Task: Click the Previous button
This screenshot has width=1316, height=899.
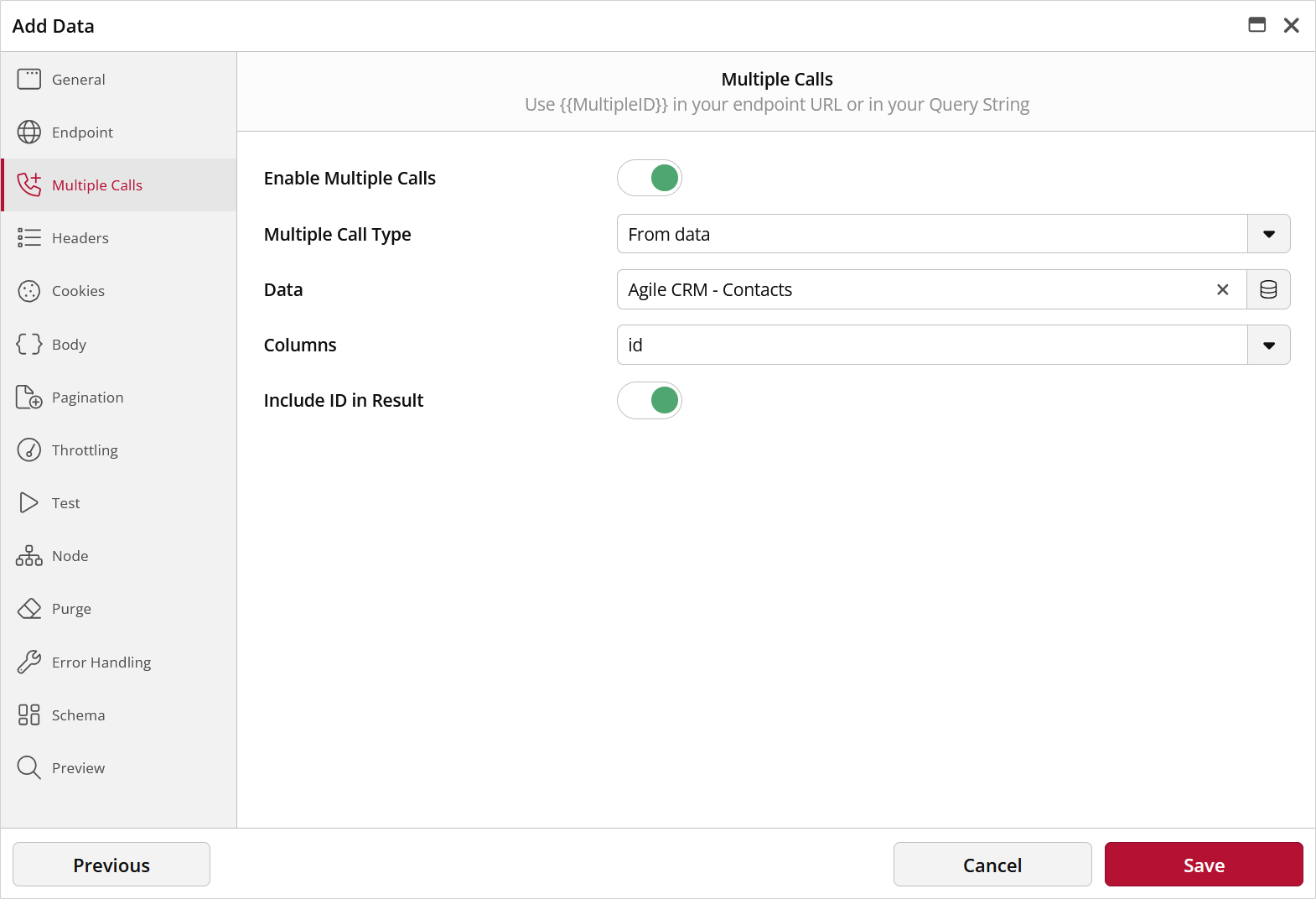Action: (x=111, y=865)
